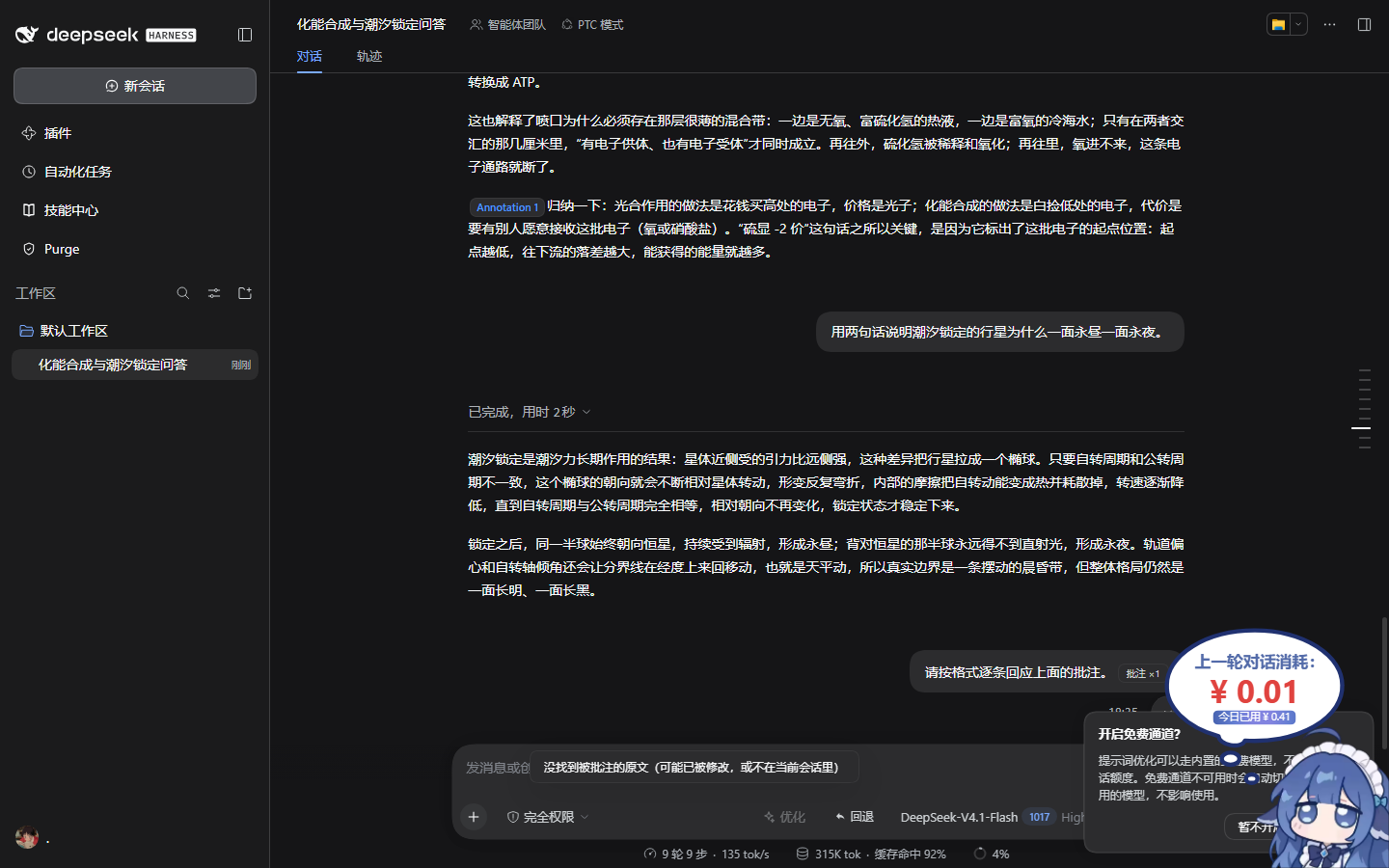Start a 新会话 new conversation

tap(135, 86)
